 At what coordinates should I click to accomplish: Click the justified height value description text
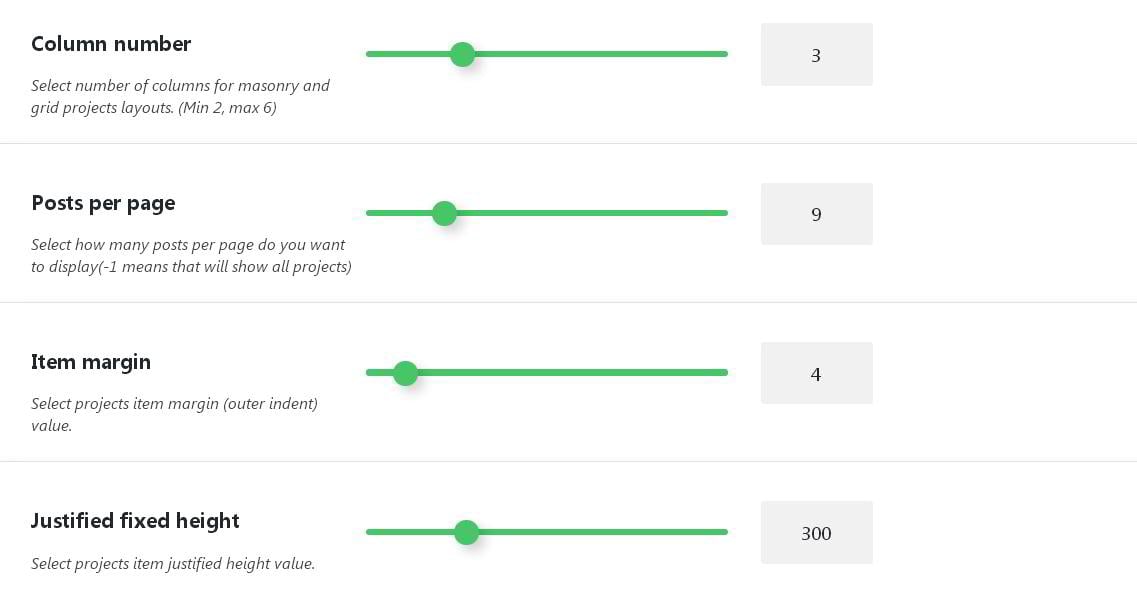click(173, 564)
